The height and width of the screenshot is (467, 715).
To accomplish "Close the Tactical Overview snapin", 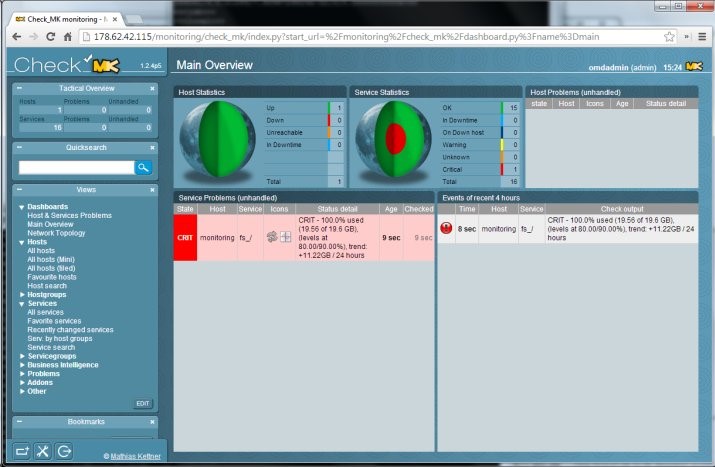I will point(153,89).
